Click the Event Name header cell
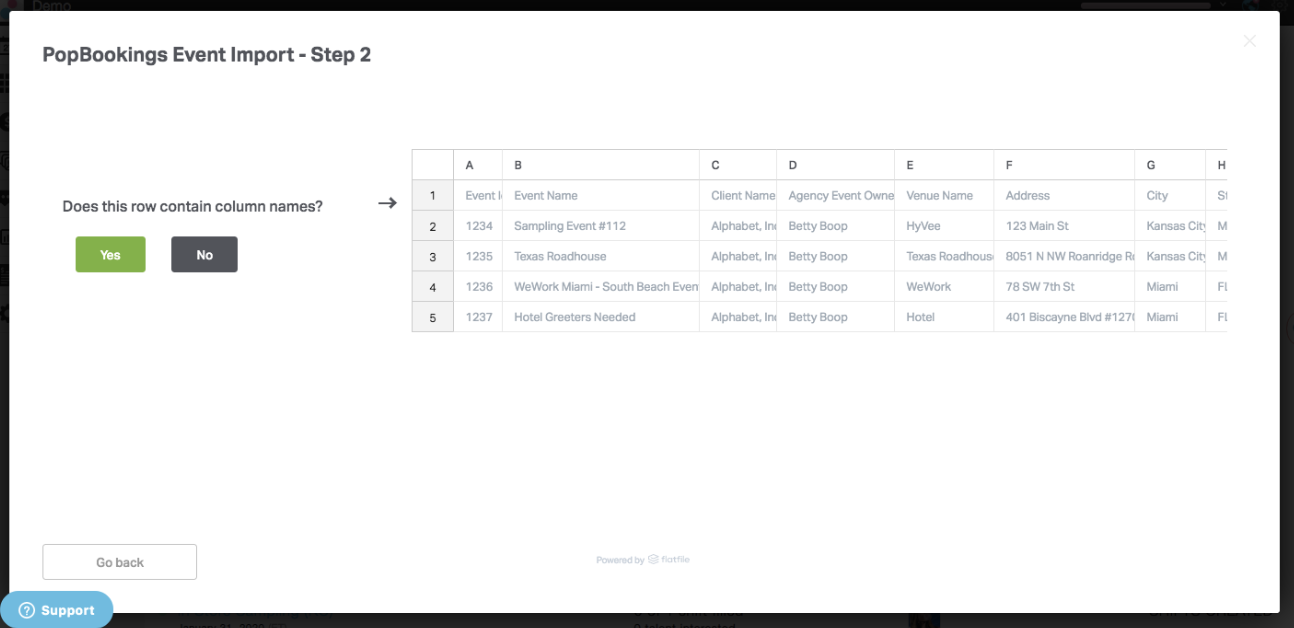1294x628 pixels. click(x=600, y=196)
